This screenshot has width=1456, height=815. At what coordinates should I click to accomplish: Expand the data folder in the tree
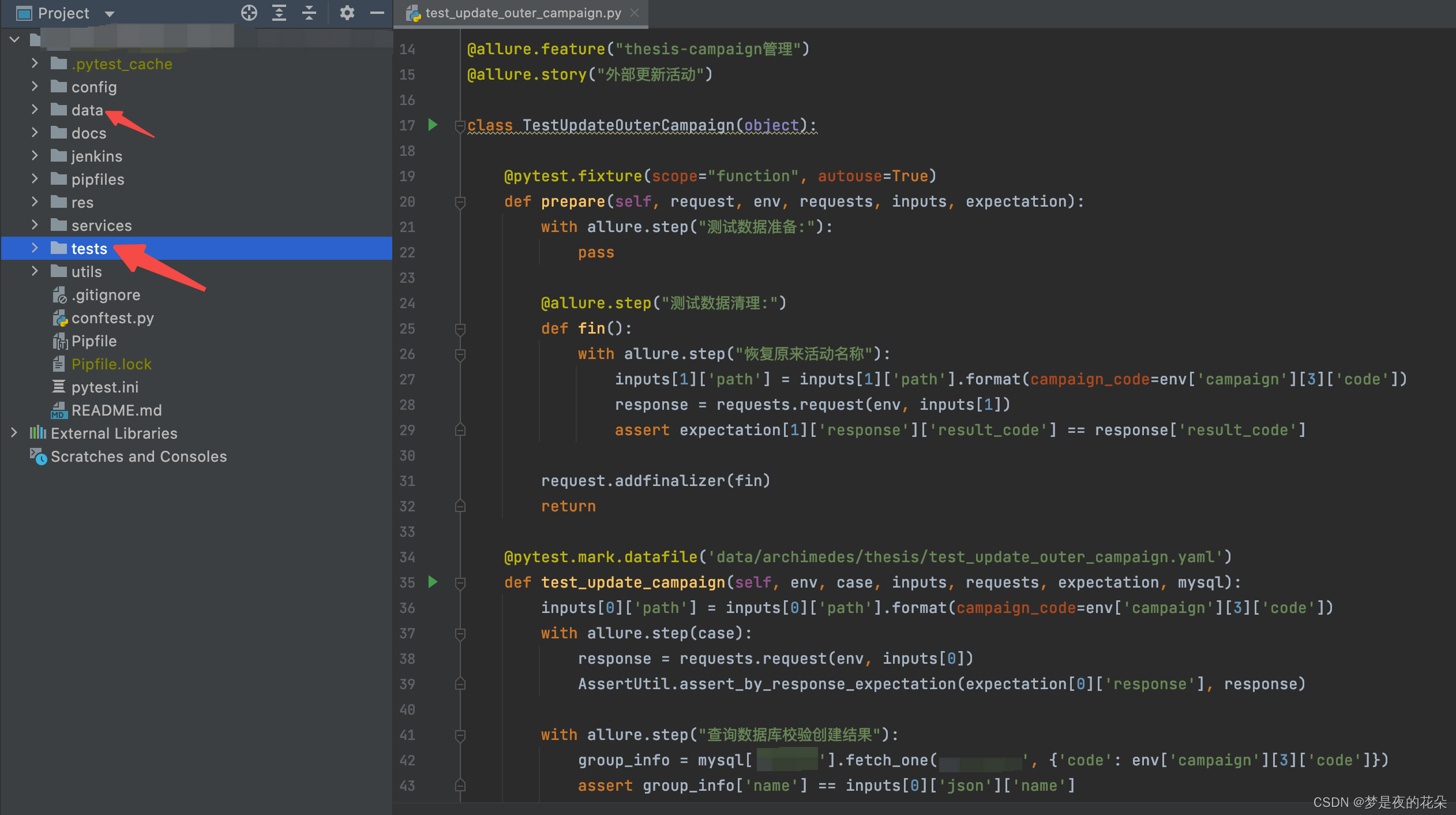pyautogui.click(x=35, y=110)
